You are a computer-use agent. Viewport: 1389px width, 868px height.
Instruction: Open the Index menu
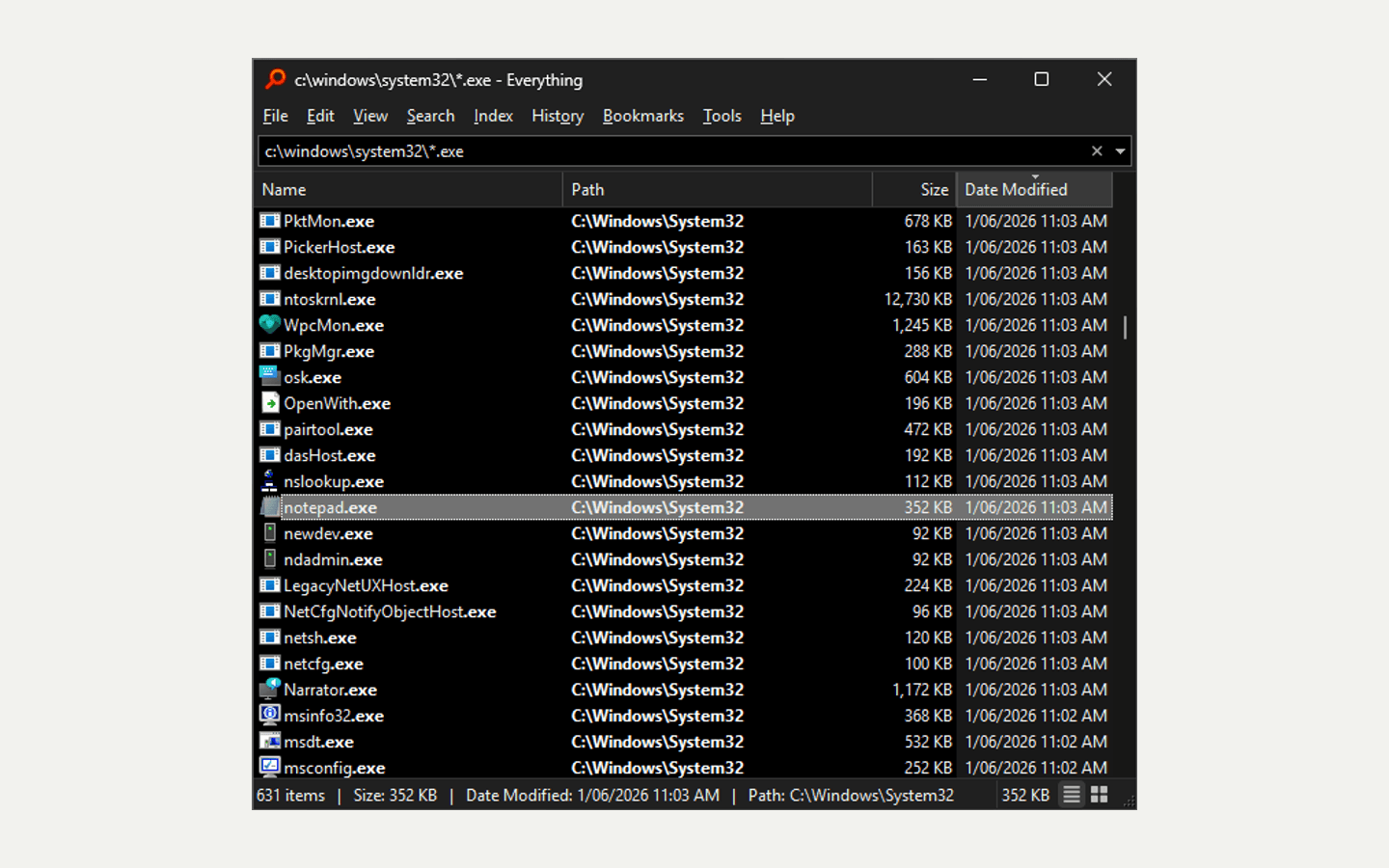[493, 116]
